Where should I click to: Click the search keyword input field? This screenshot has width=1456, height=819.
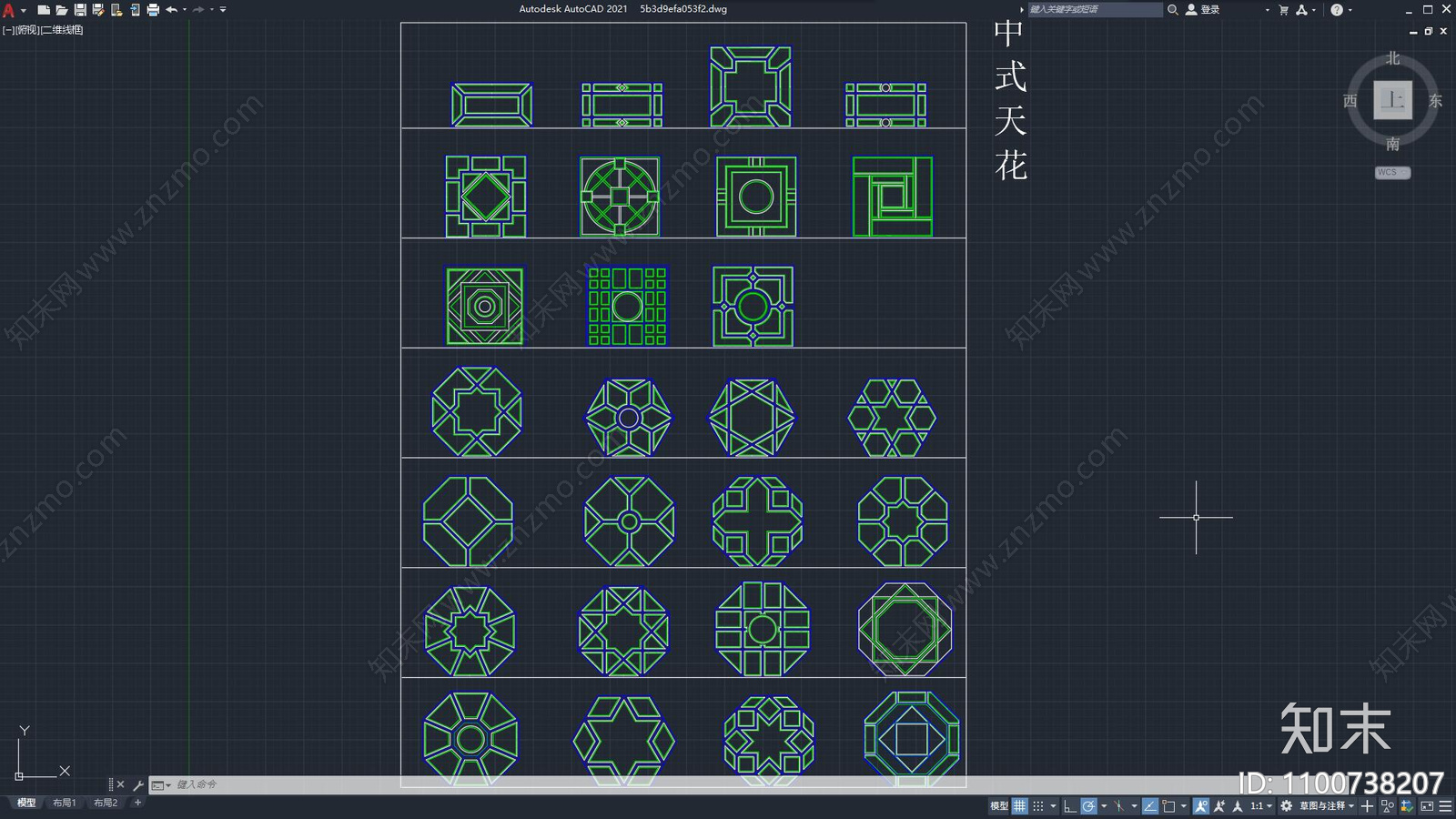click(1095, 9)
